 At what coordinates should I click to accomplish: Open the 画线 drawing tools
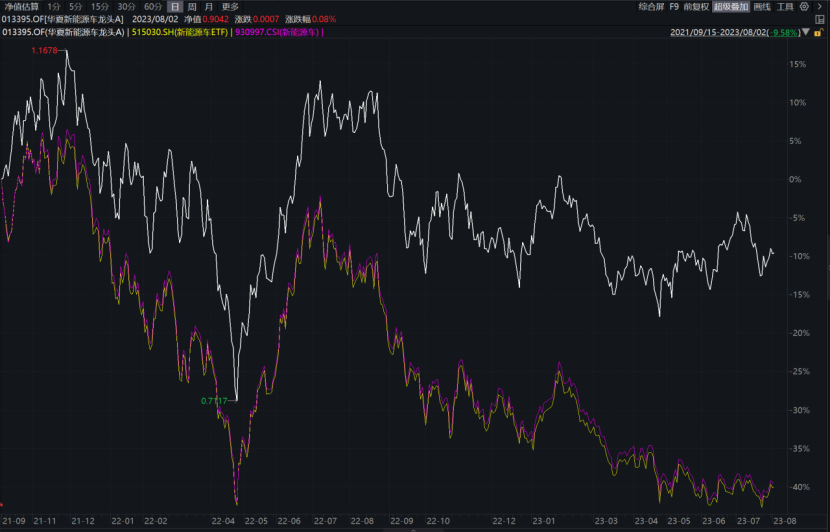762,6
